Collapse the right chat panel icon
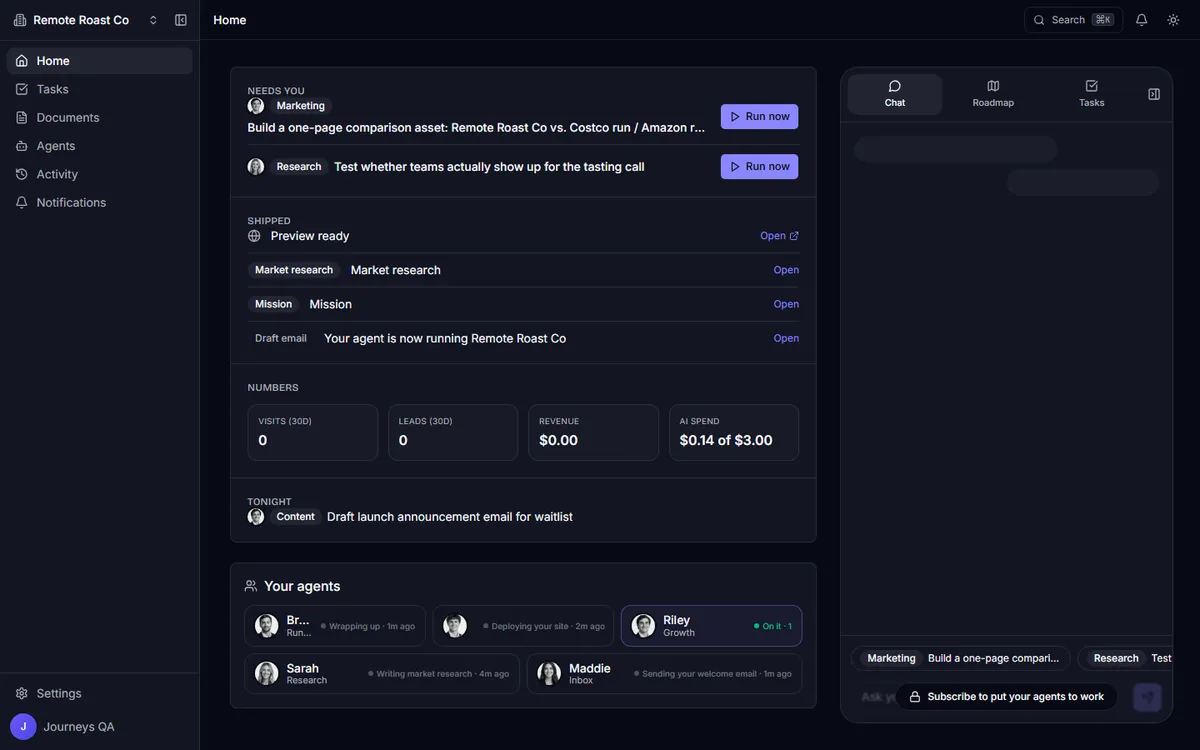This screenshot has height=750, width=1200. point(1154,94)
